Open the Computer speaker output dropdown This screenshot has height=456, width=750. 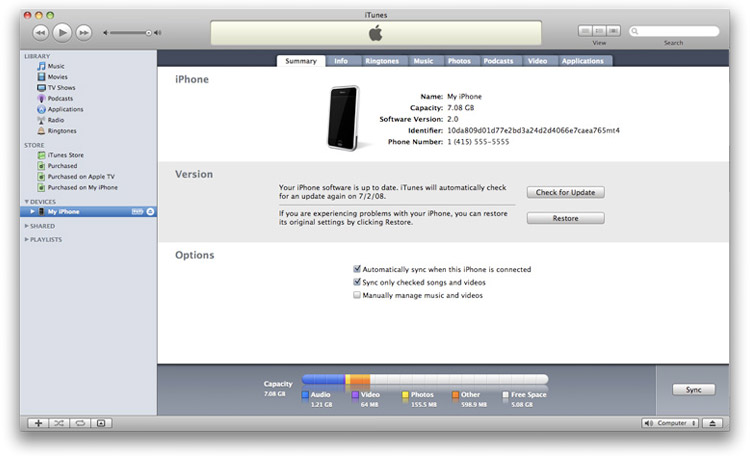[670, 423]
